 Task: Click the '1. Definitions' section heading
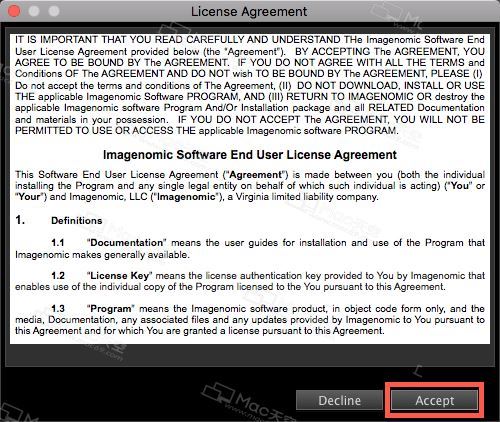pyautogui.click(x=59, y=221)
